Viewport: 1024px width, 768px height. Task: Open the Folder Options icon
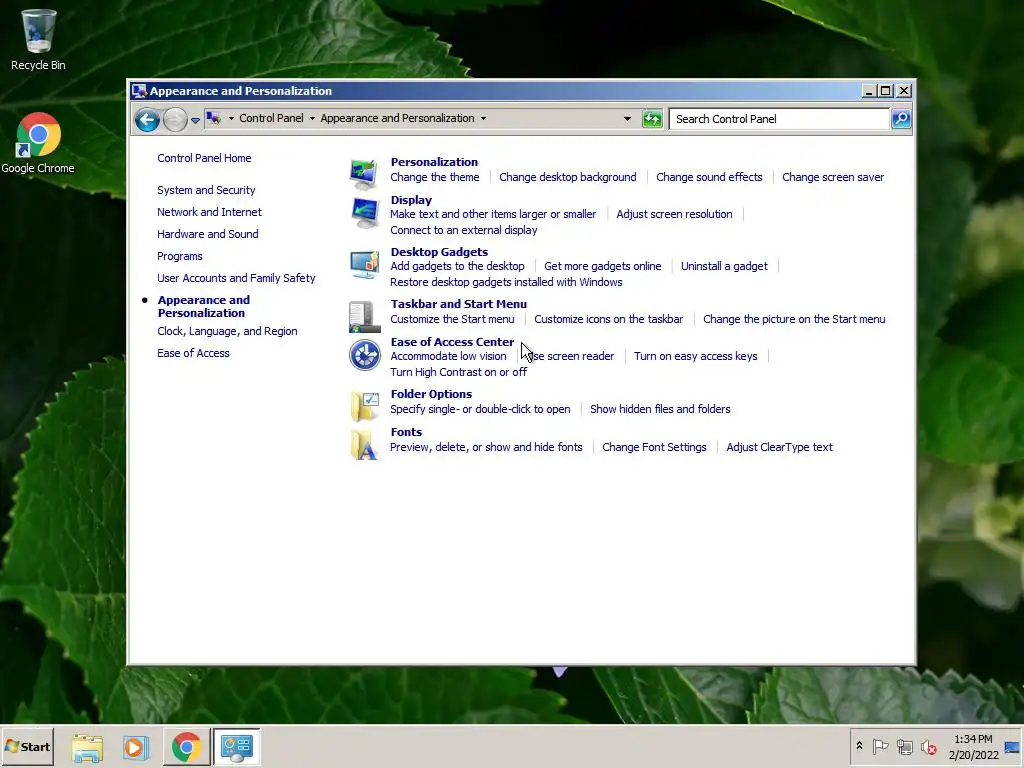pyautogui.click(x=364, y=406)
